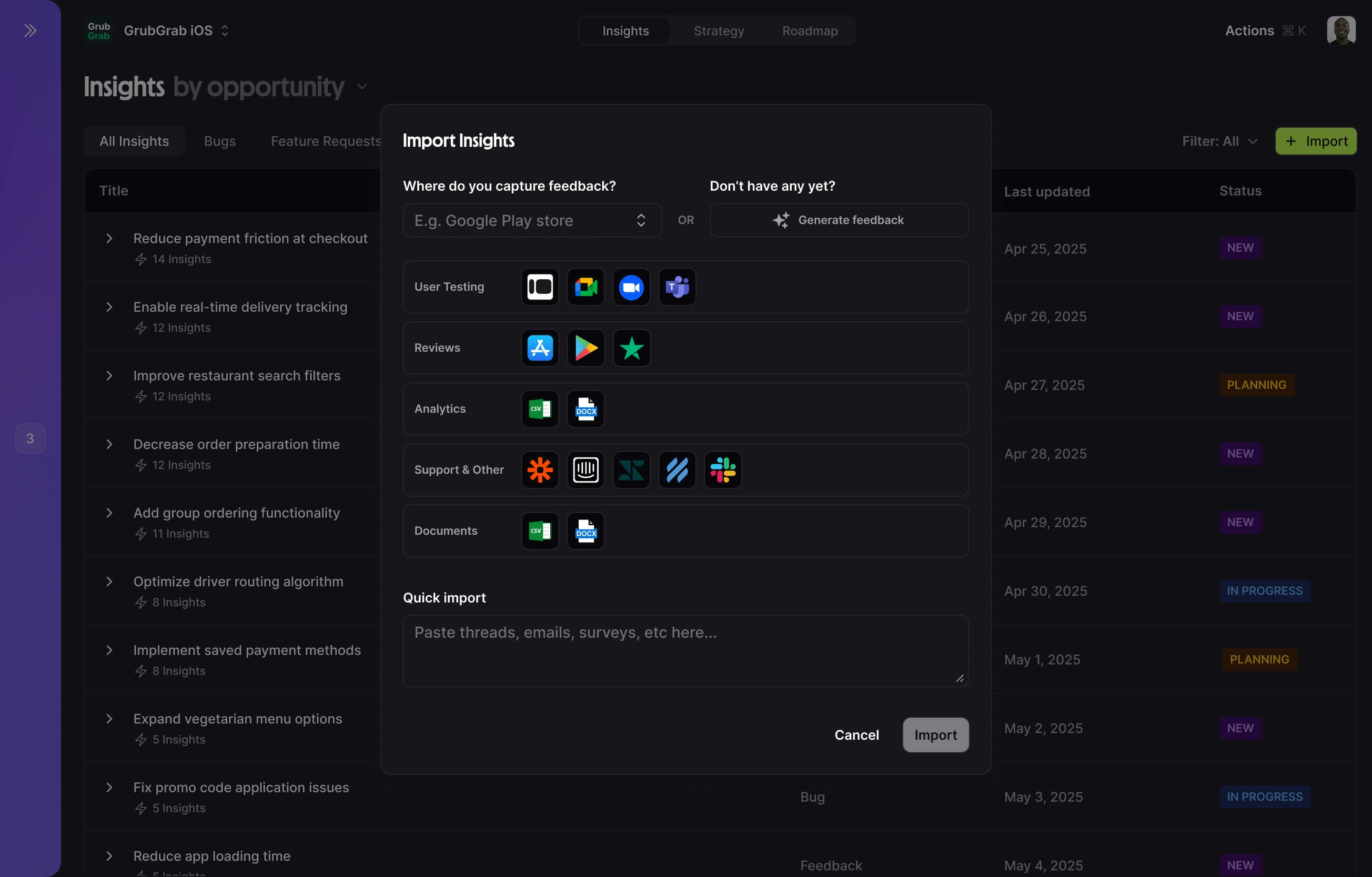Open the Filter: All dropdown

click(x=1219, y=141)
